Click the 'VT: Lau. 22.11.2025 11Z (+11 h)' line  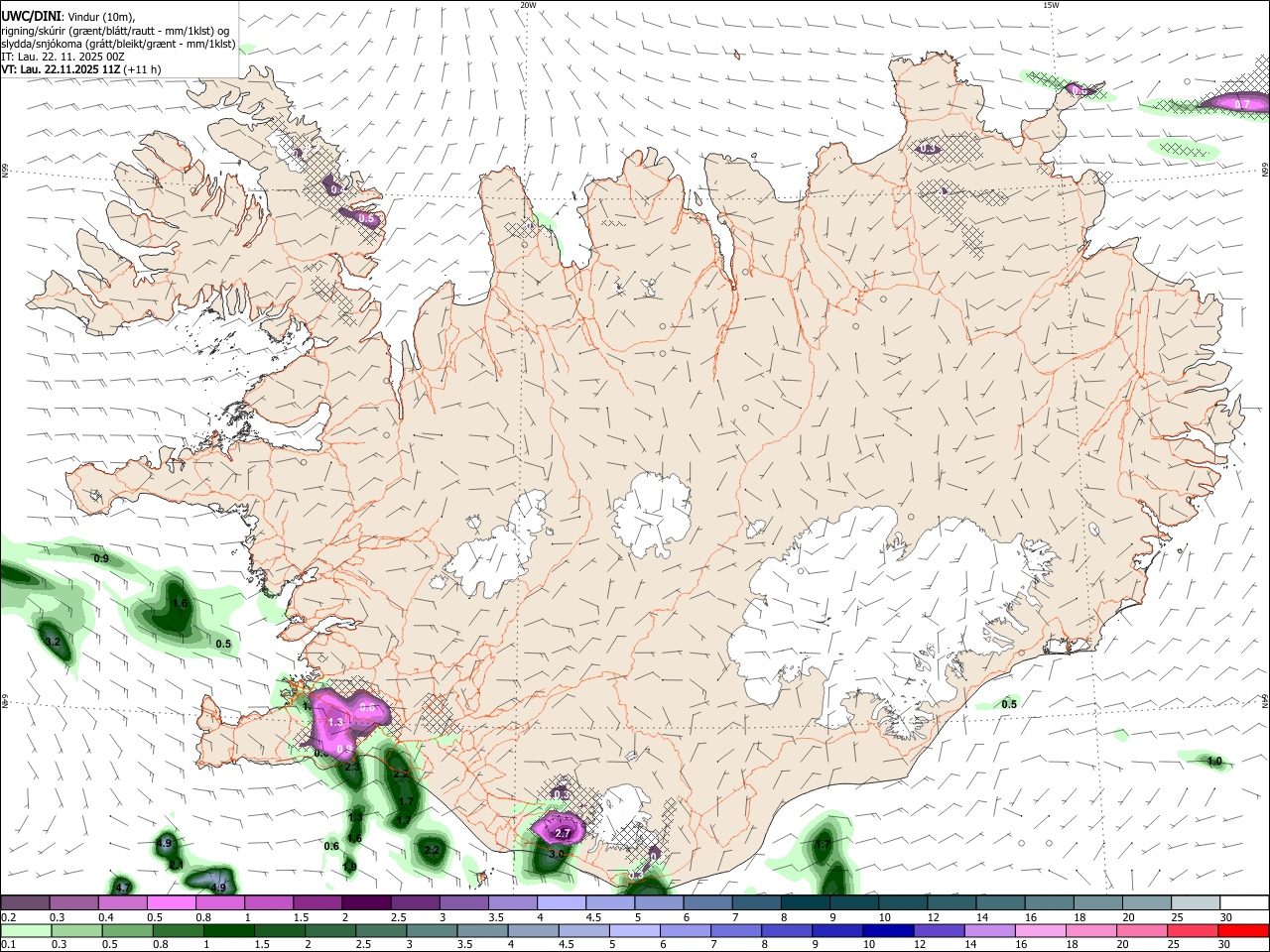coord(80,69)
